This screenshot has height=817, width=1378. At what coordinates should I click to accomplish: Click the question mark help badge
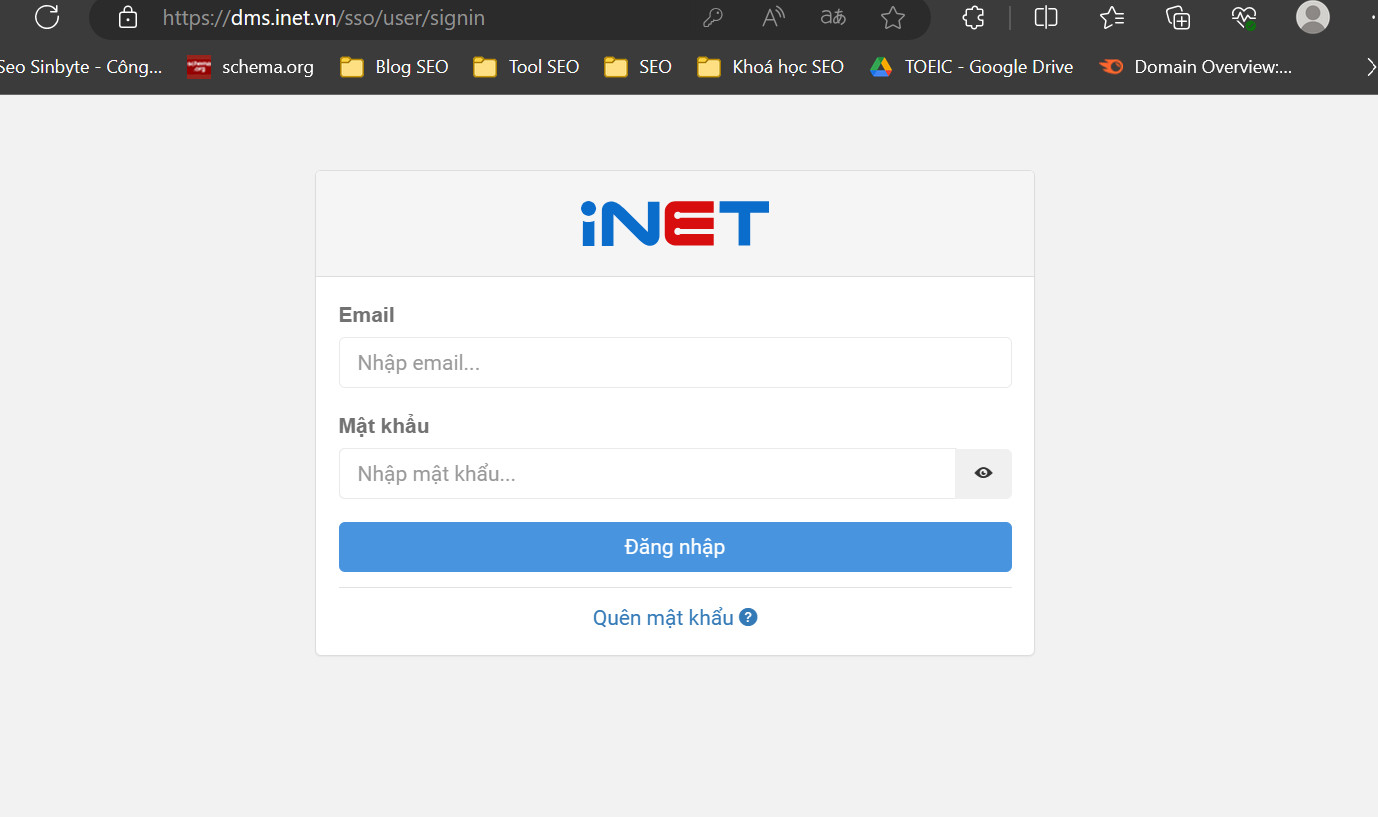(748, 617)
